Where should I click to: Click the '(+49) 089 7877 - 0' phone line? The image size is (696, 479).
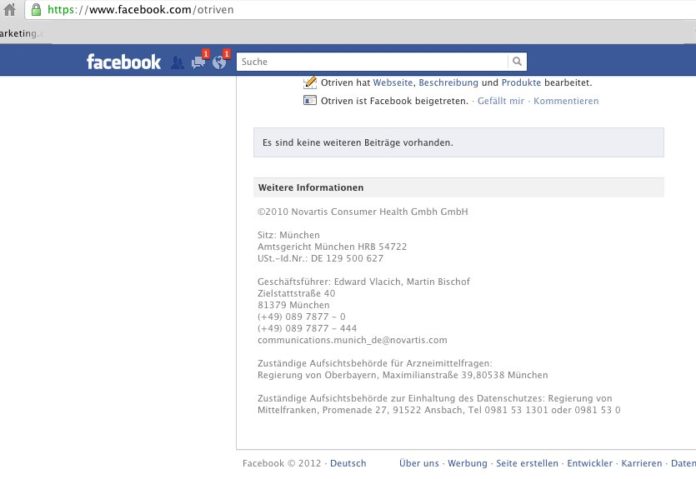pyautogui.click(x=301, y=317)
